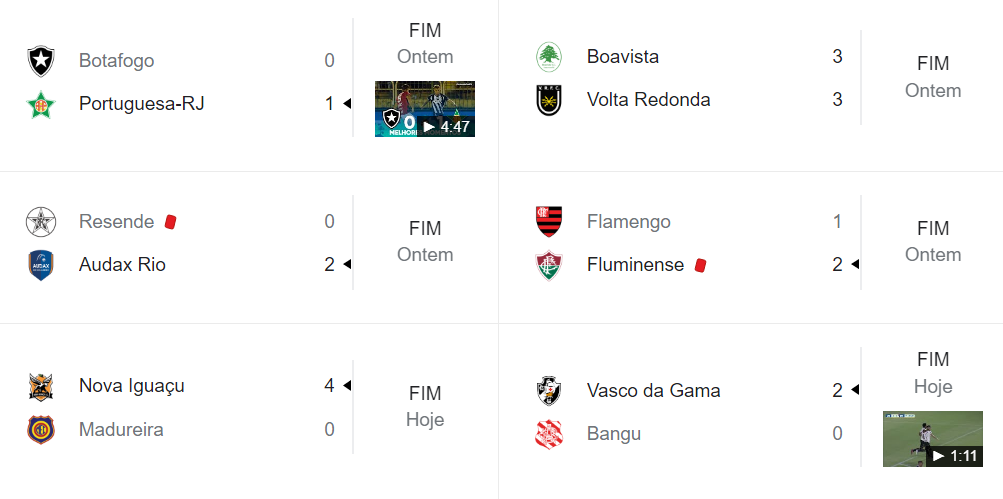The image size is (1003, 499).
Task: Click the Boavista team crest
Action: coord(549,57)
